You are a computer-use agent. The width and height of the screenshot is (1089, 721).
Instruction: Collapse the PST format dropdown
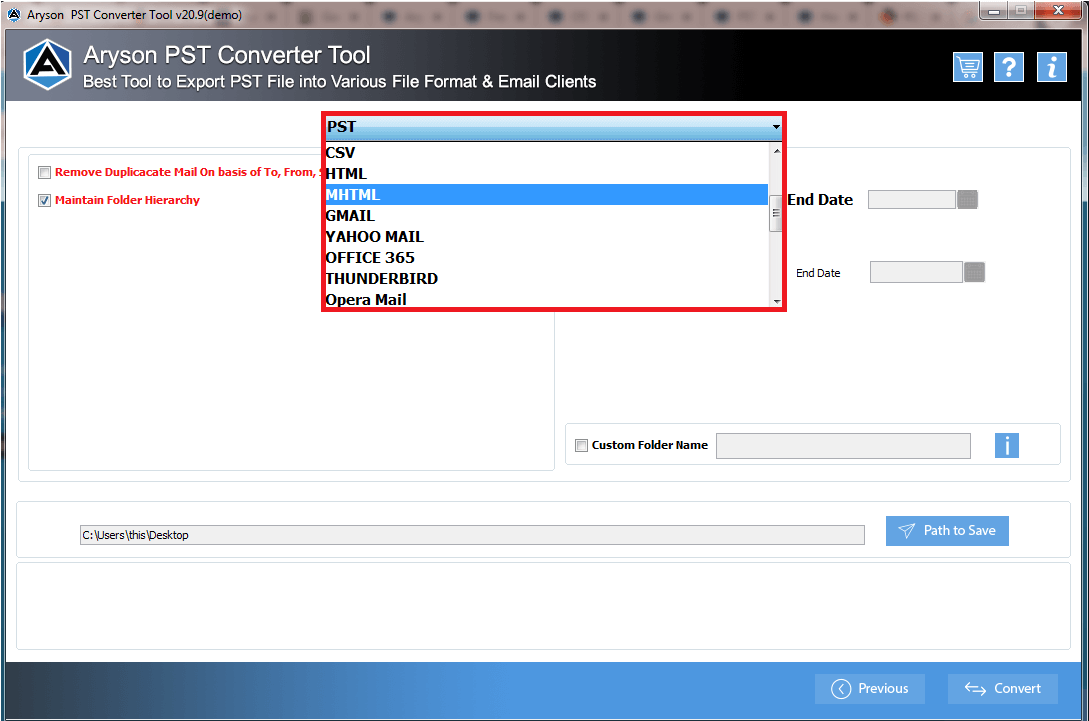776,127
